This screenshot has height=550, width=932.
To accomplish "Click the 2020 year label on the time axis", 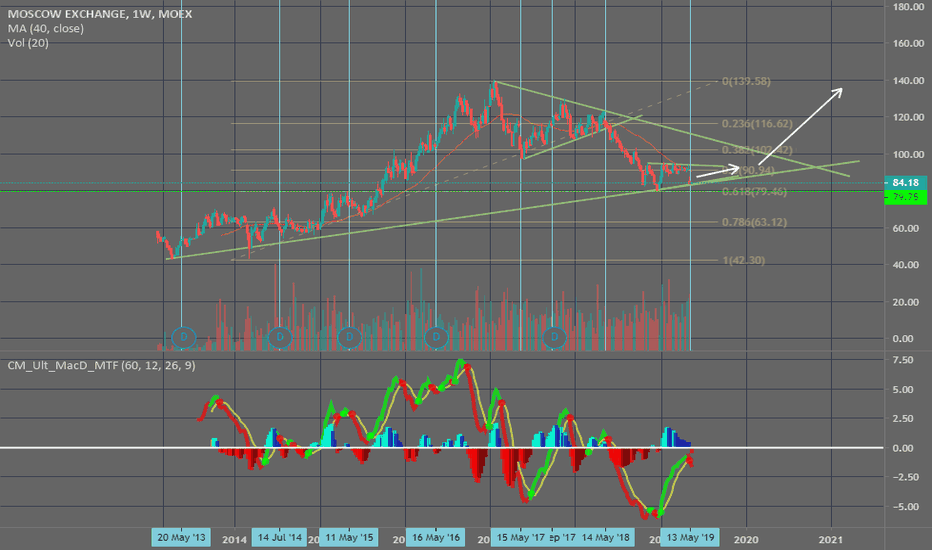I will click(x=746, y=539).
